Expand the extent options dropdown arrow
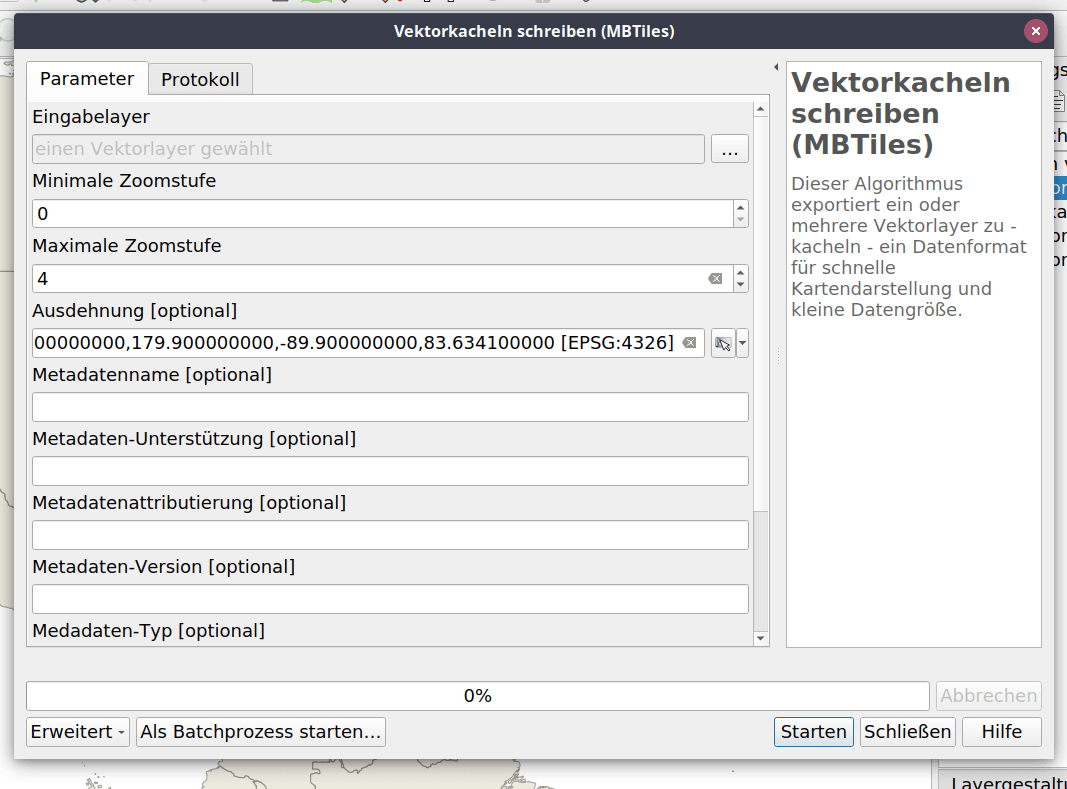1067x789 pixels. [x=742, y=343]
